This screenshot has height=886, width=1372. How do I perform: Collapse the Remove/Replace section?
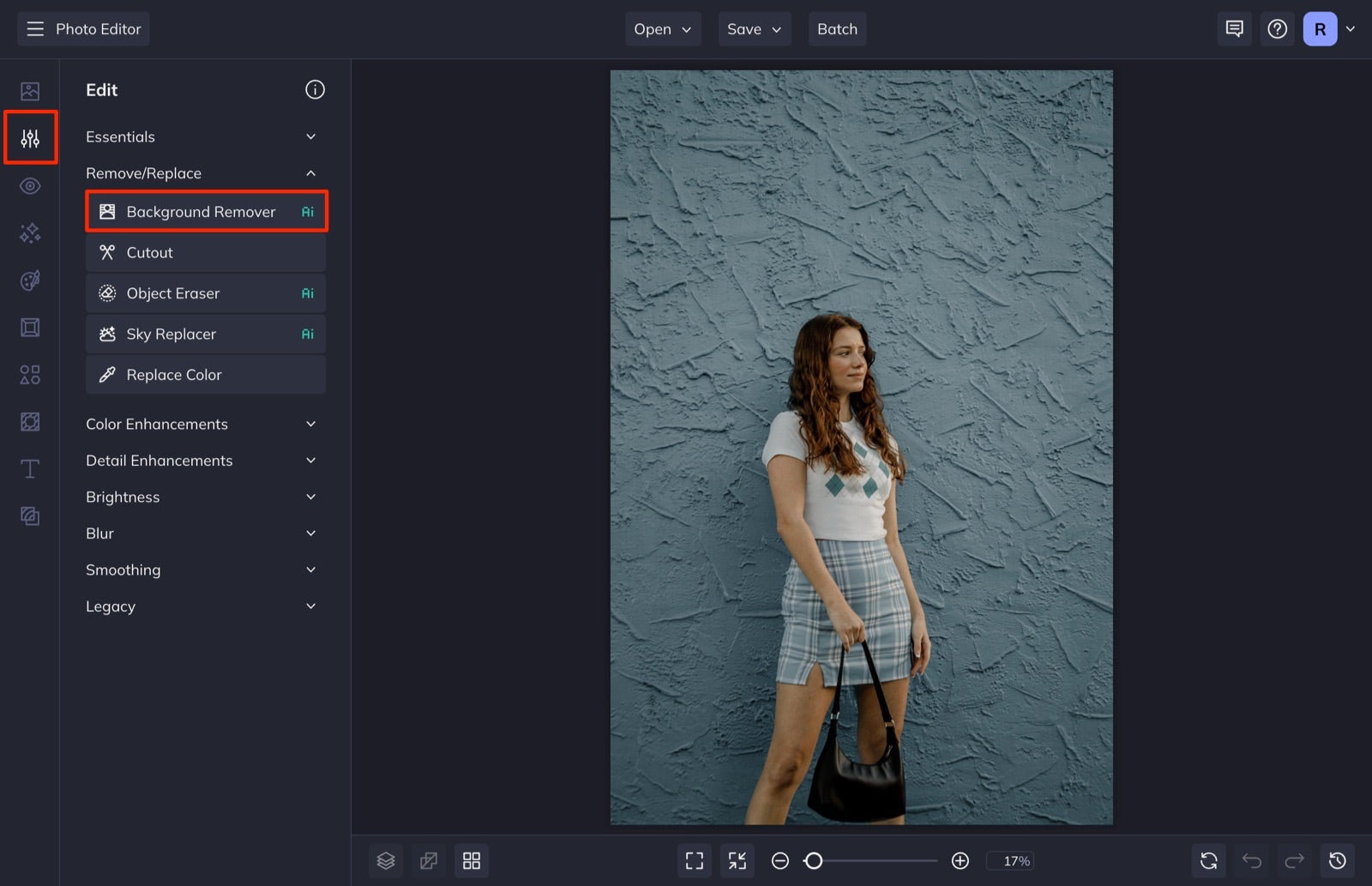click(x=311, y=172)
